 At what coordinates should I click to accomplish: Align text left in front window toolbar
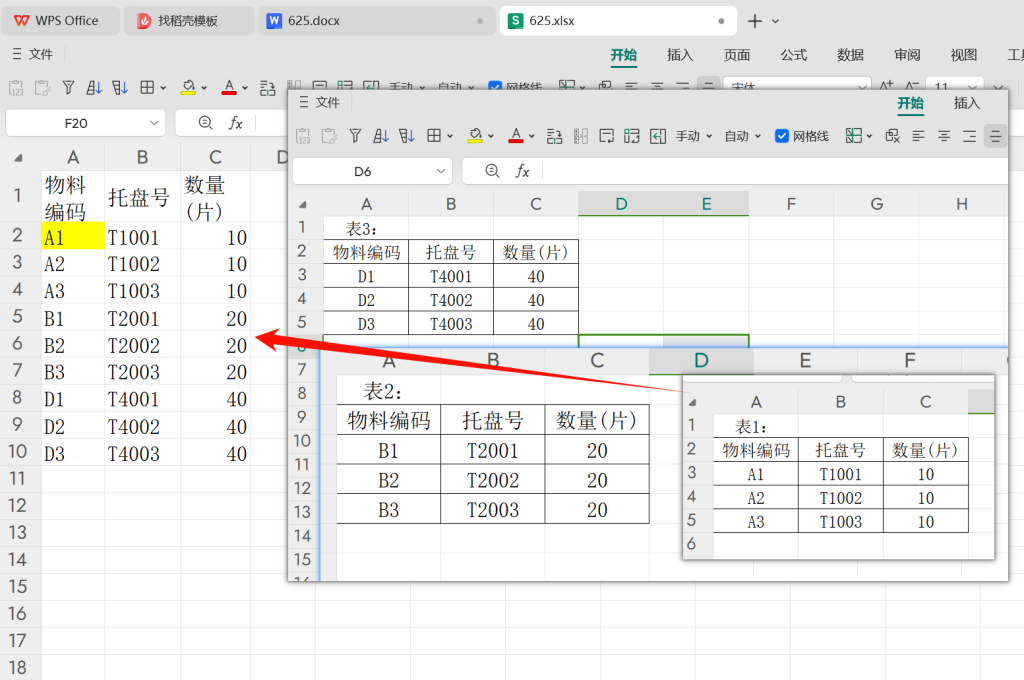[918, 136]
